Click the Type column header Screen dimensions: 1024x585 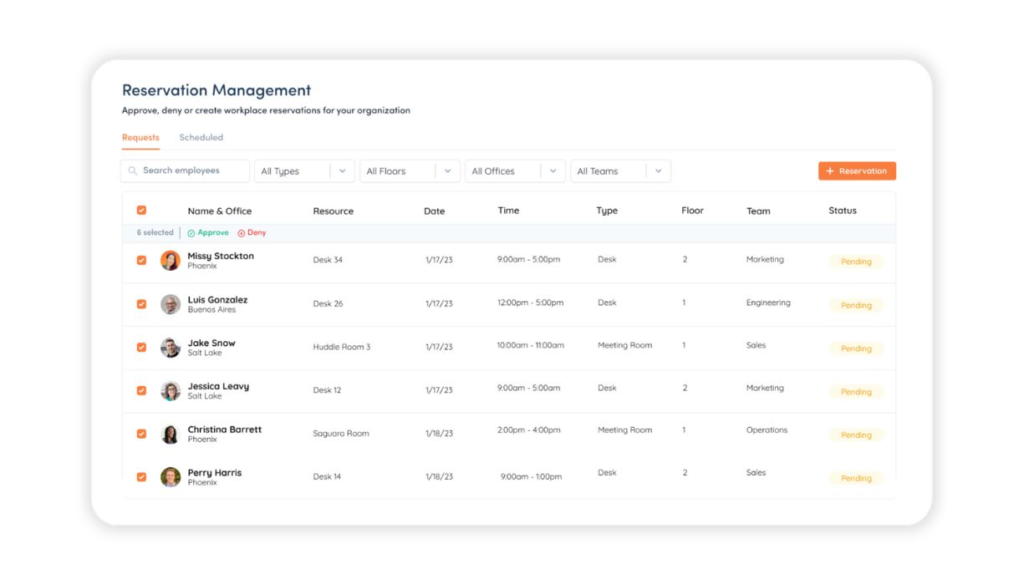click(607, 211)
